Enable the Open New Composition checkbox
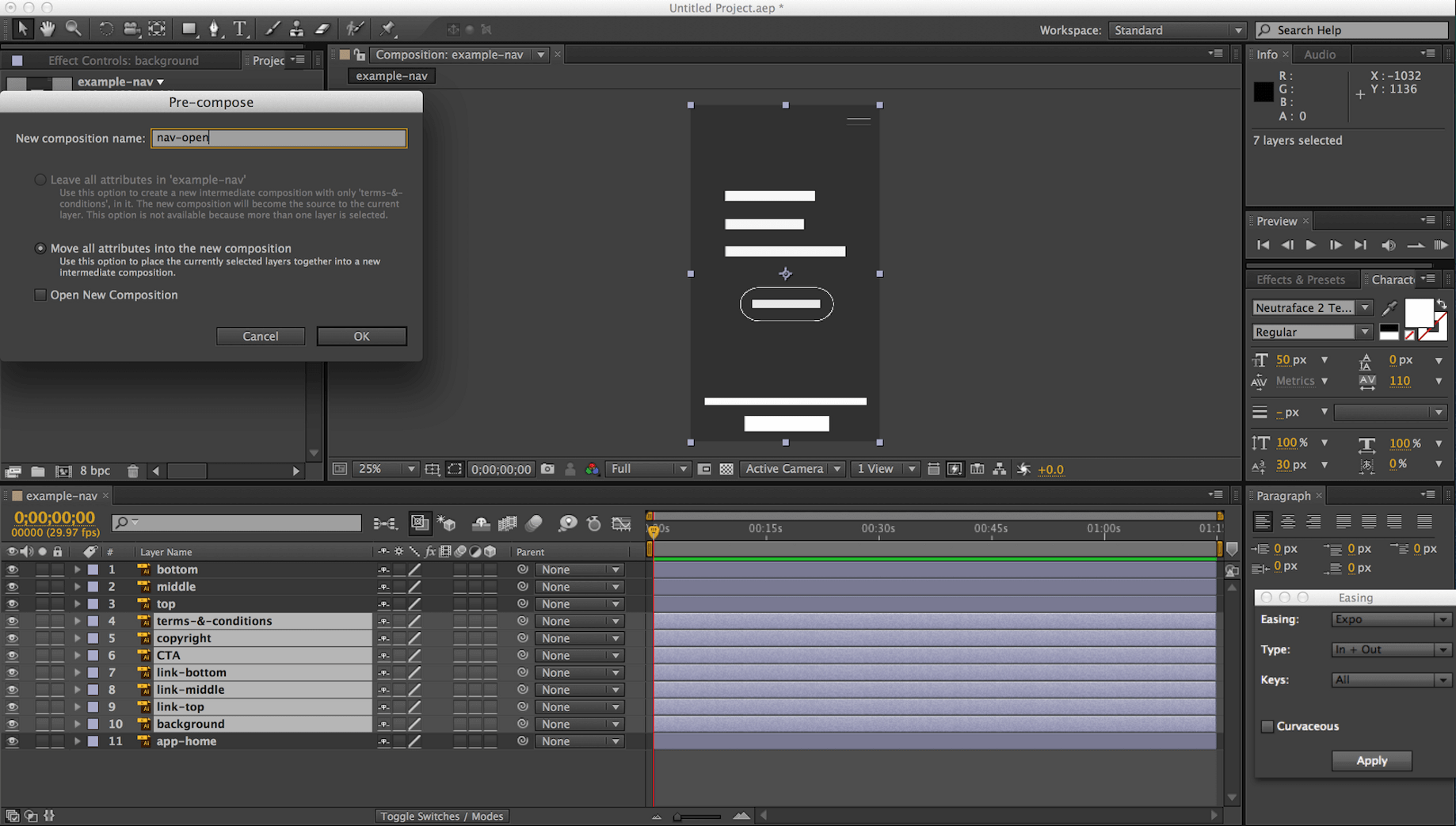 coord(40,295)
